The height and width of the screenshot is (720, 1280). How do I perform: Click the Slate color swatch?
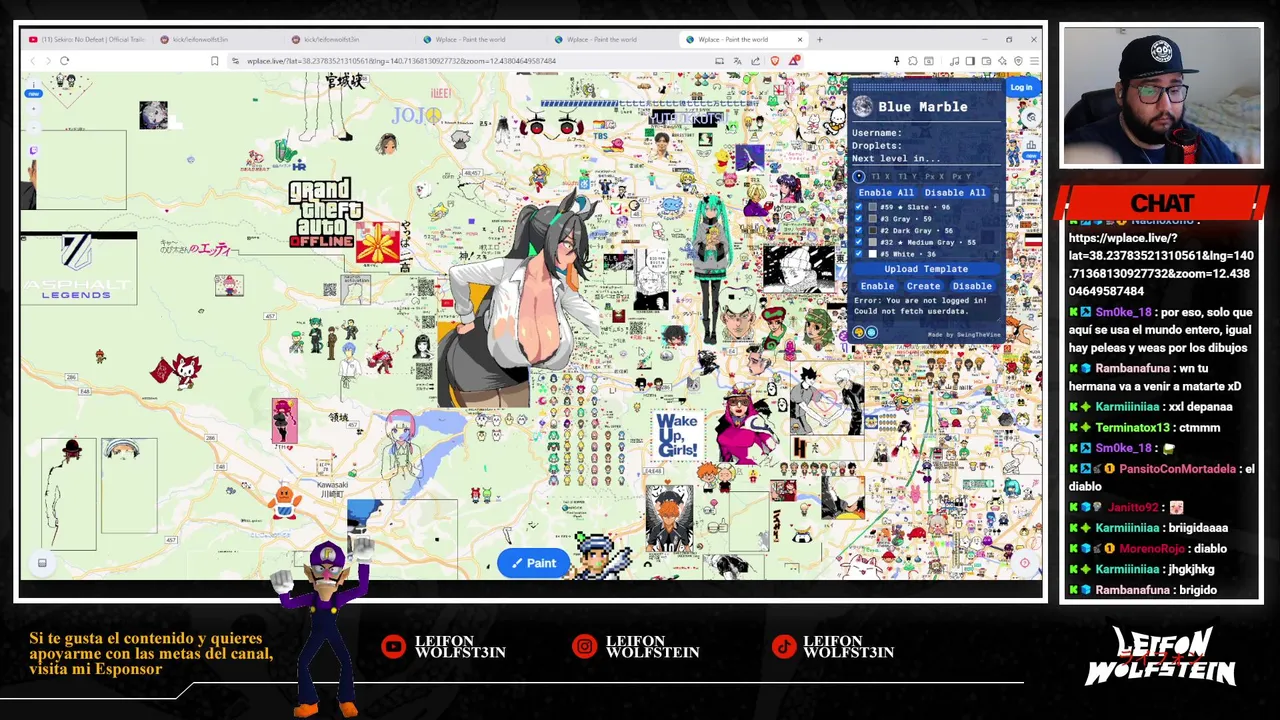pos(873,207)
